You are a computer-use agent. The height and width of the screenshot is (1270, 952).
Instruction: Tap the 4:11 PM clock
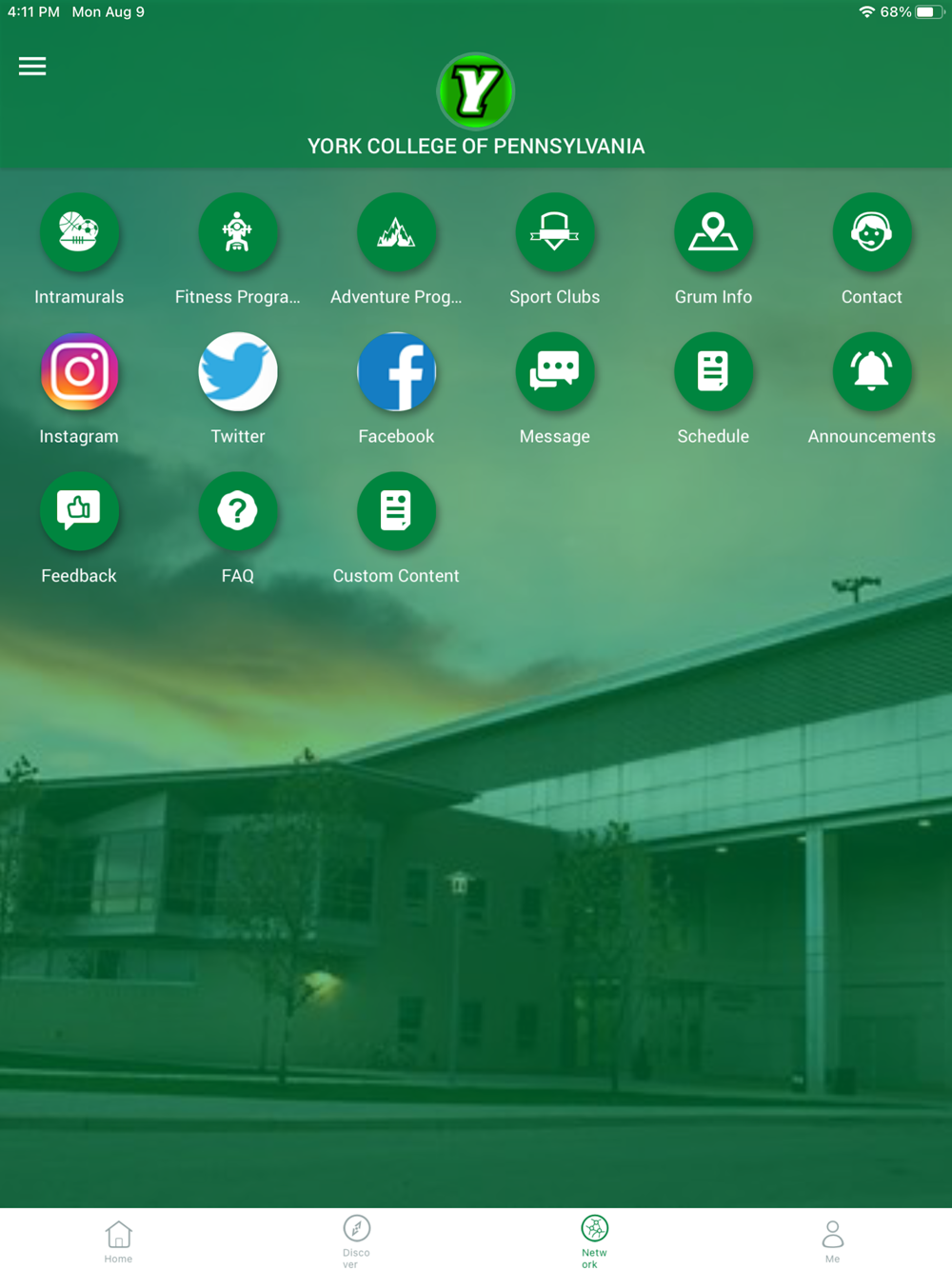tap(33, 12)
